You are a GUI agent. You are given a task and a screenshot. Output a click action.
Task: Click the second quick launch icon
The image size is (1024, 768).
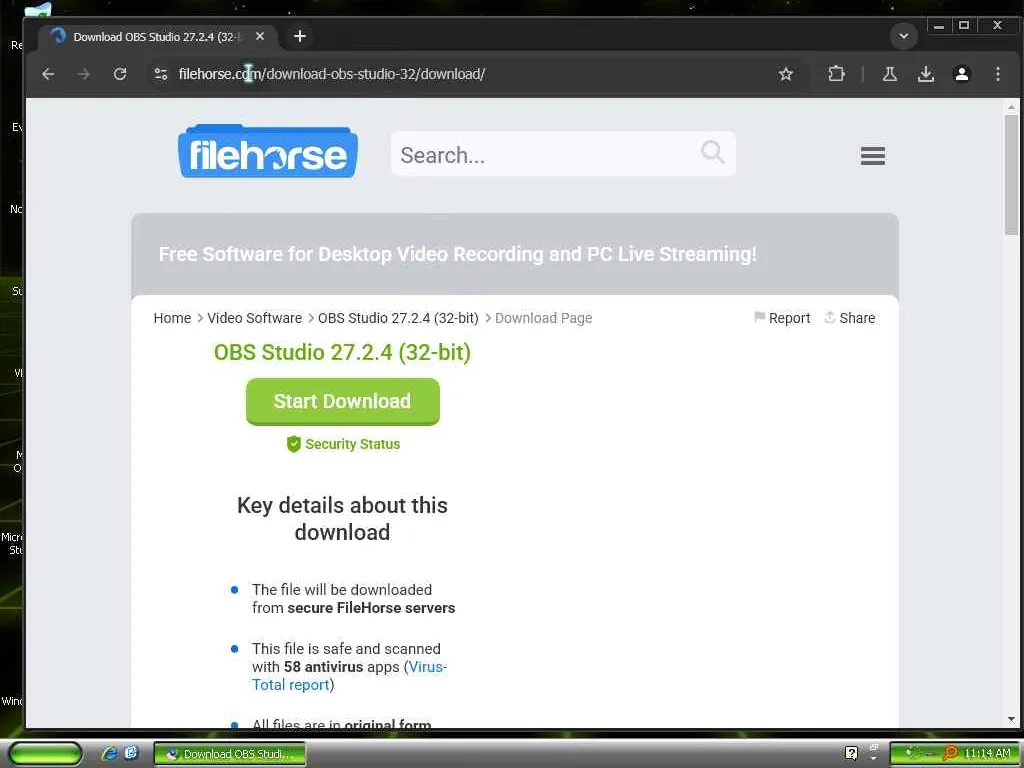pyautogui.click(x=131, y=753)
